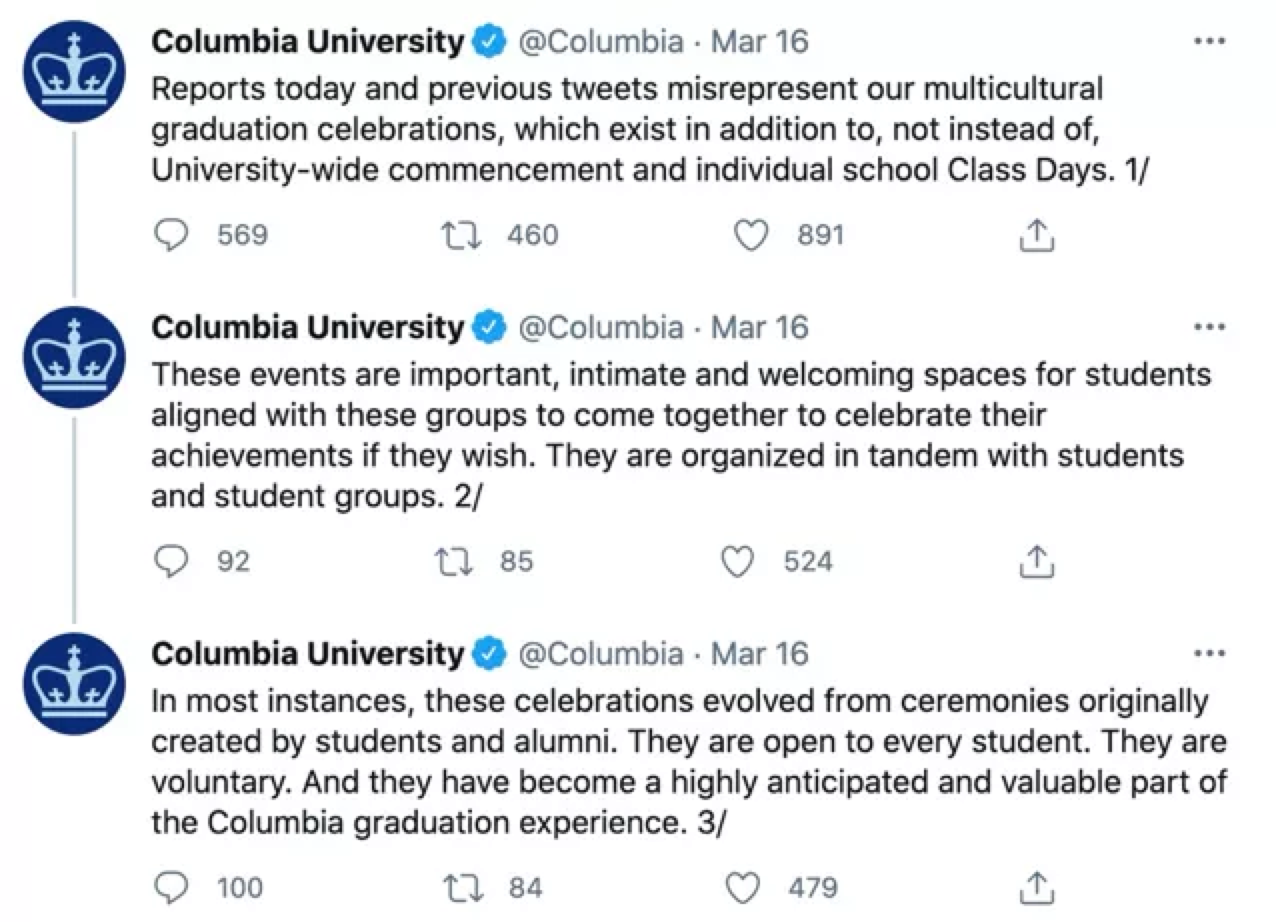Image resolution: width=1276 pixels, height=922 pixels.
Task: Open the more options menu on first tweet
Action: pyautogui.click(x=1210, y=42)
